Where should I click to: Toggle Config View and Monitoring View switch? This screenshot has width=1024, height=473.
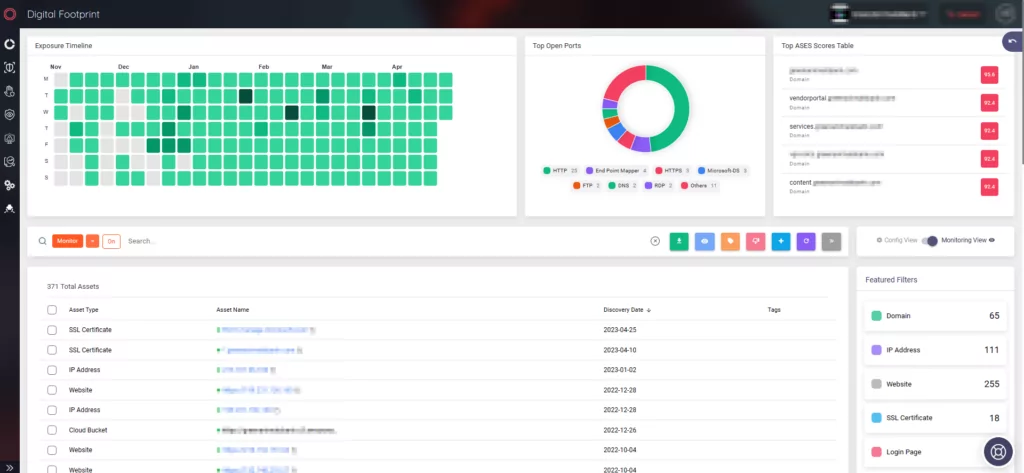point(930,240)
